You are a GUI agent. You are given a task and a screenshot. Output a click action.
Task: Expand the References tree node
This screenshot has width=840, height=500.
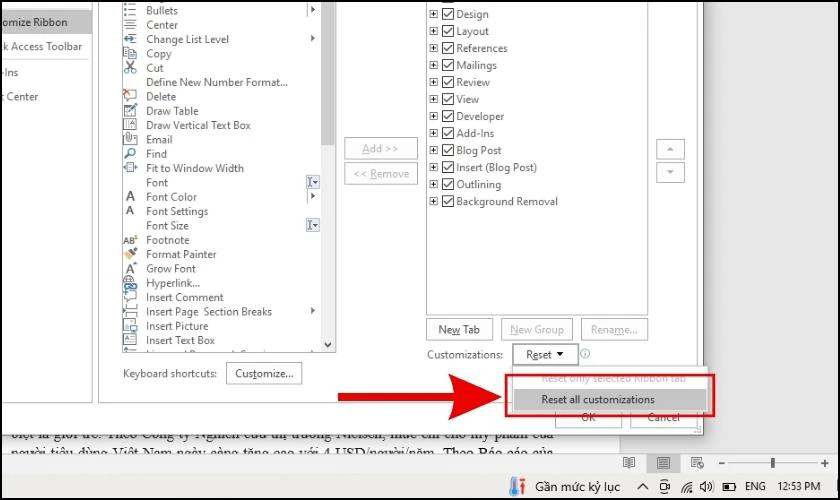coord(433,48)
